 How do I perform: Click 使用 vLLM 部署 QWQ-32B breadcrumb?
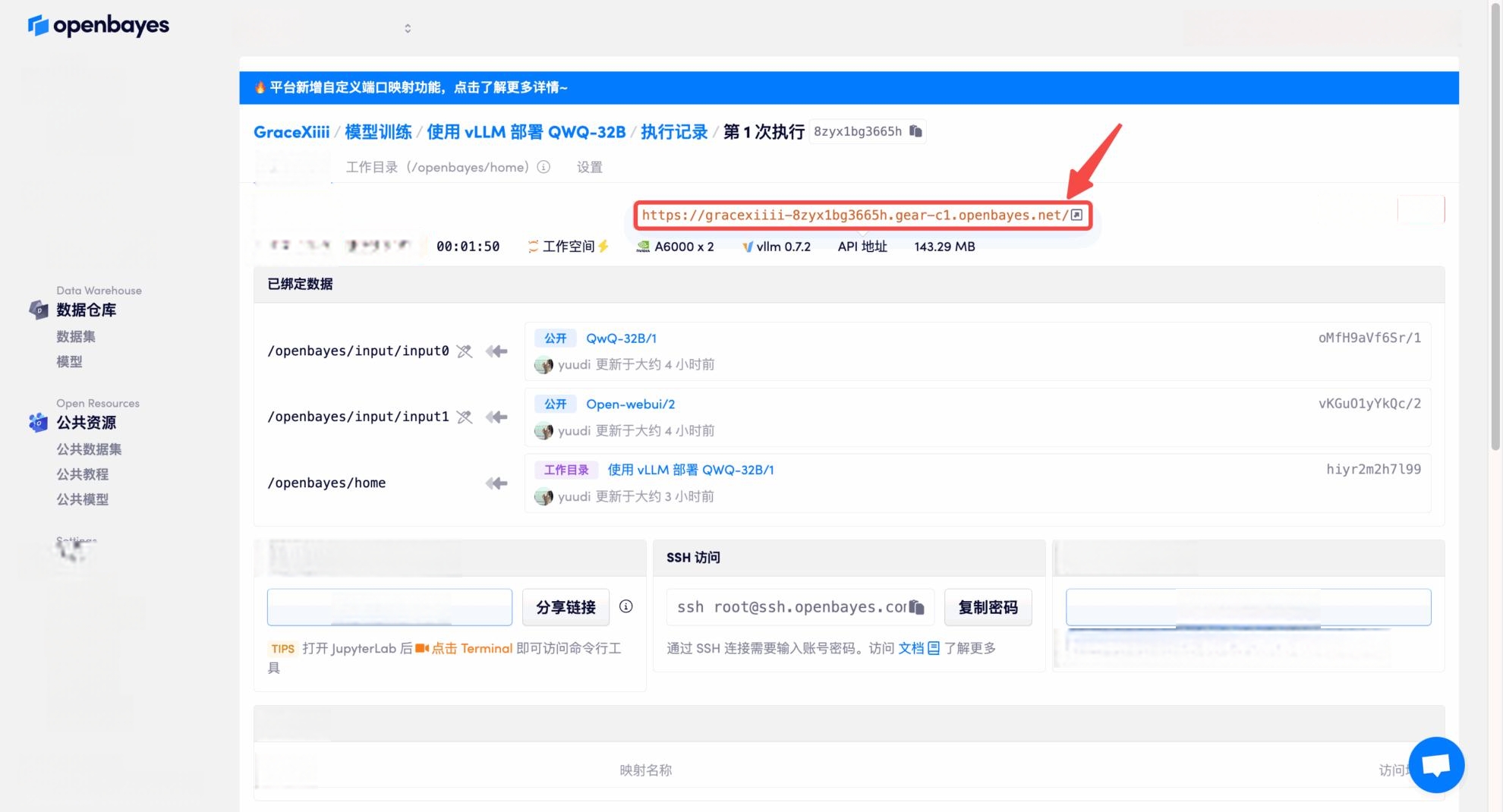pyautogui.click(x=526, y=132)
